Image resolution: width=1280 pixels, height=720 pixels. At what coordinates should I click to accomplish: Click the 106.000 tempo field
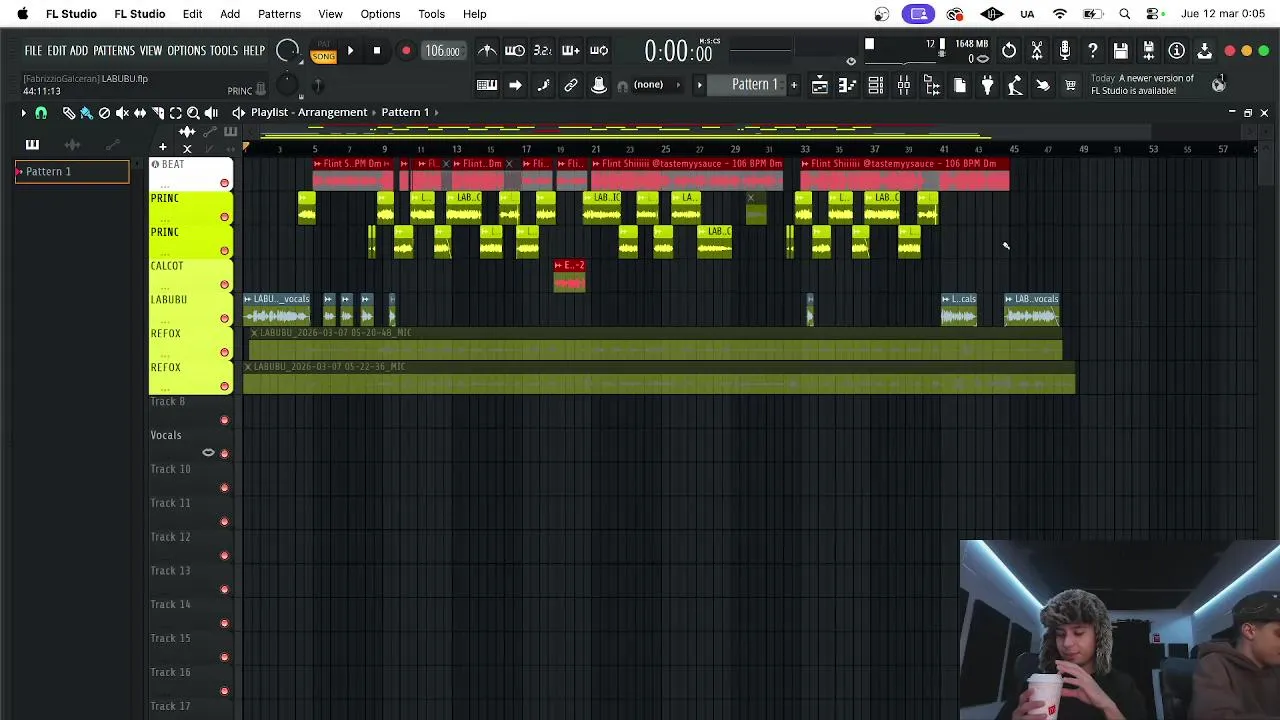coord(442,51)
